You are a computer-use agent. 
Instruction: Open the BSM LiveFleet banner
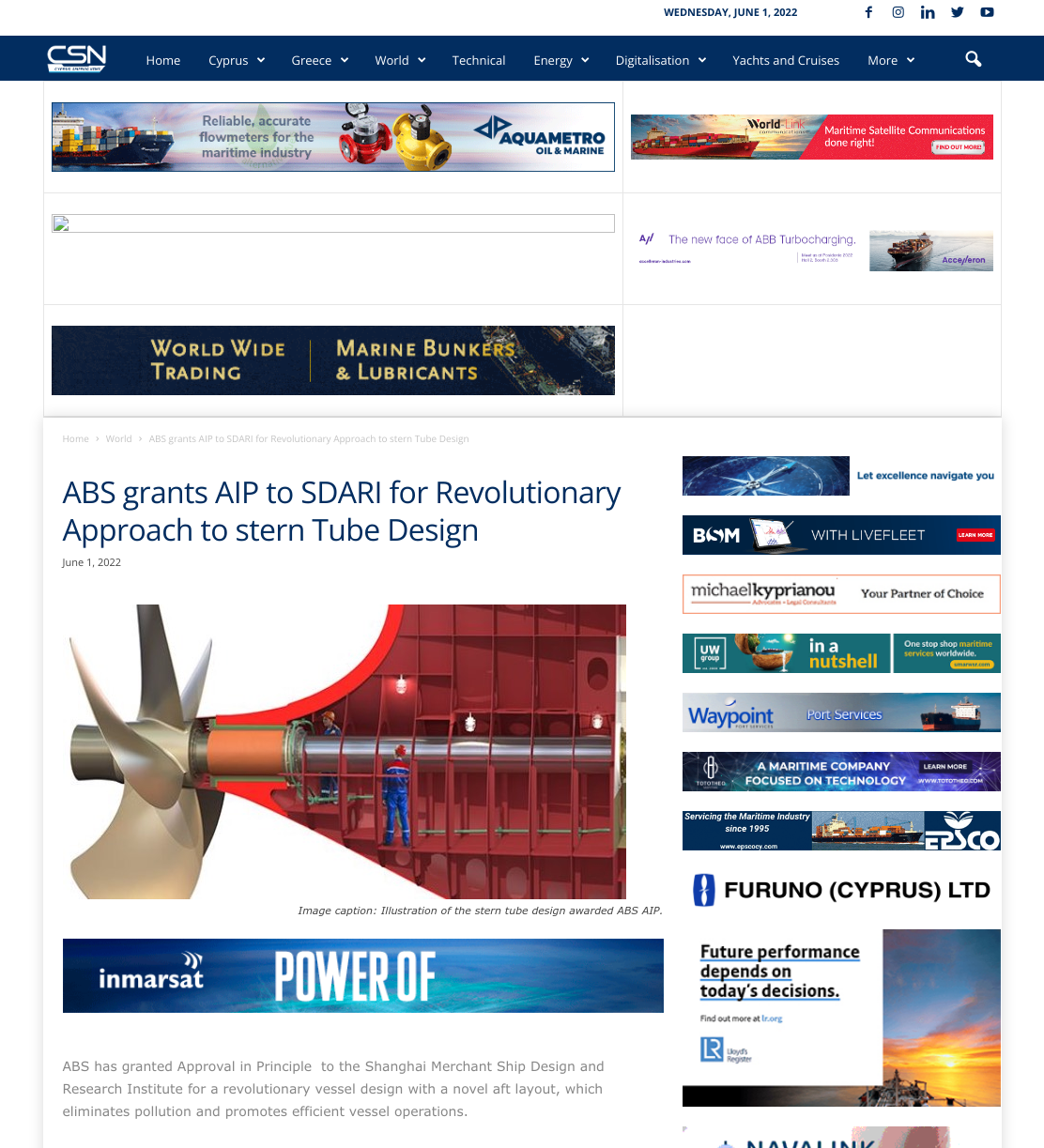click(x=841, y=535)
